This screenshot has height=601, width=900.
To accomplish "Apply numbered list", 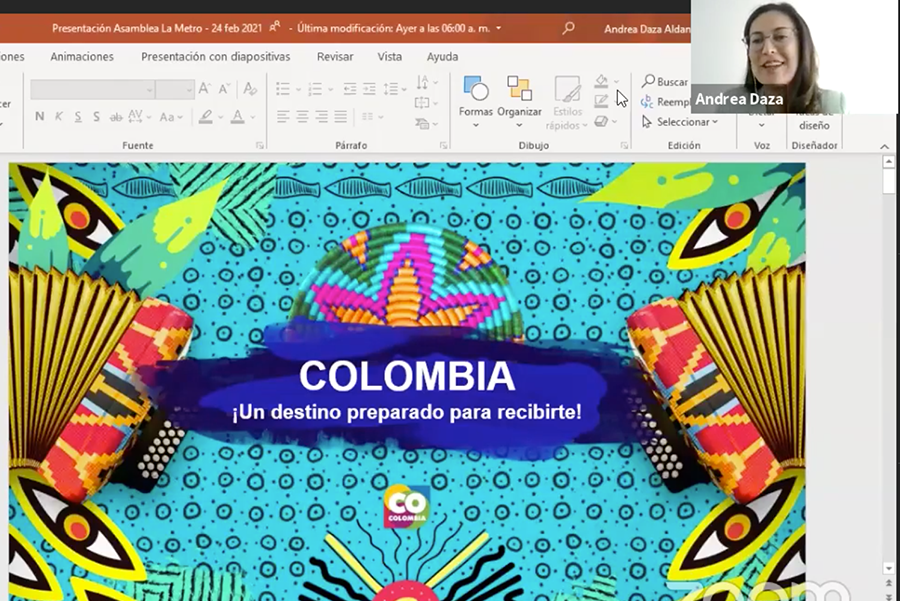I will coord(315,89).
